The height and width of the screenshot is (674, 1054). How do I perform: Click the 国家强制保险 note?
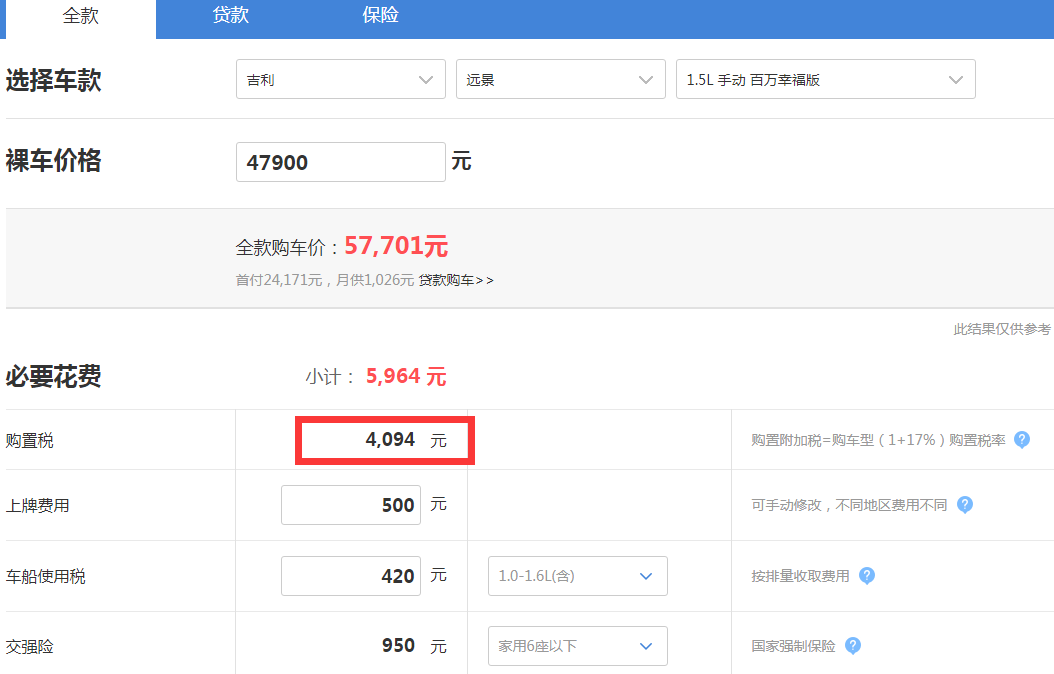point(793,646)
